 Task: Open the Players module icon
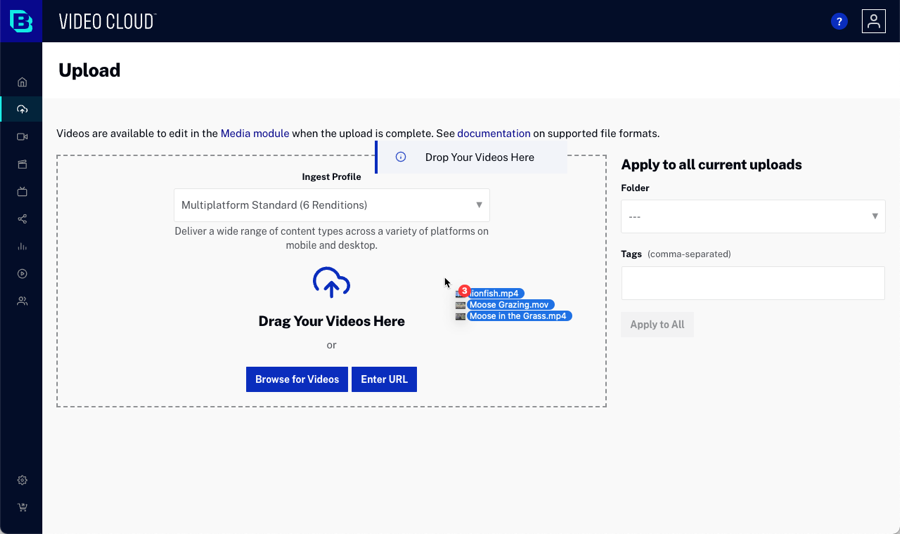(x=22, y=273)
